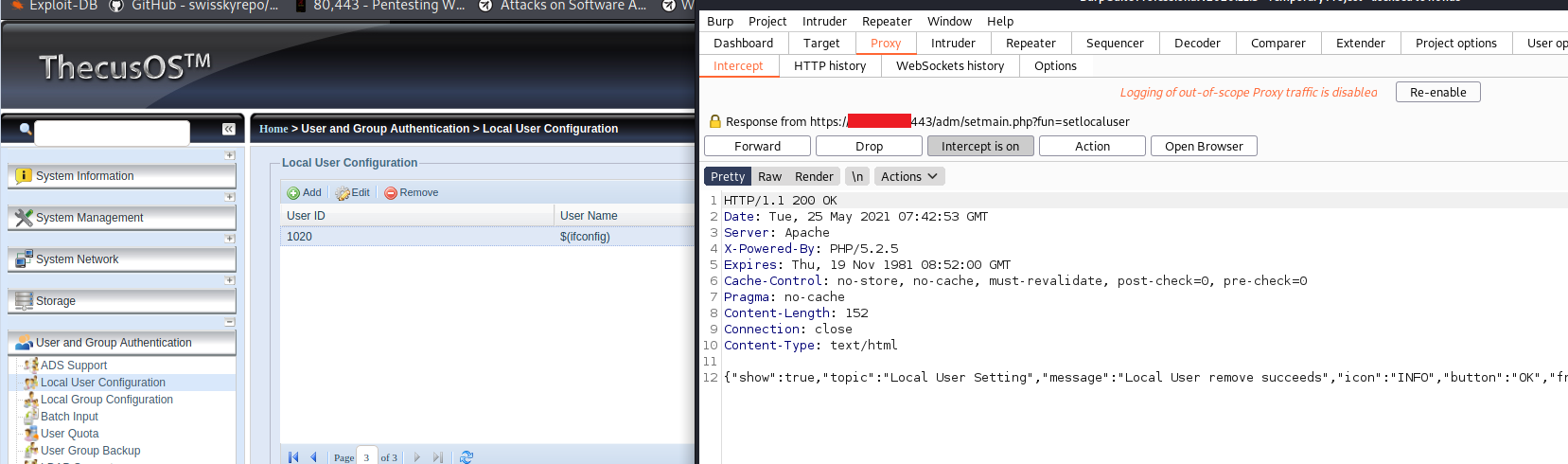Viewport: 1568px width, 464px height.
Task: Go to previous page of user list
Action: click(x=313, y=457)
